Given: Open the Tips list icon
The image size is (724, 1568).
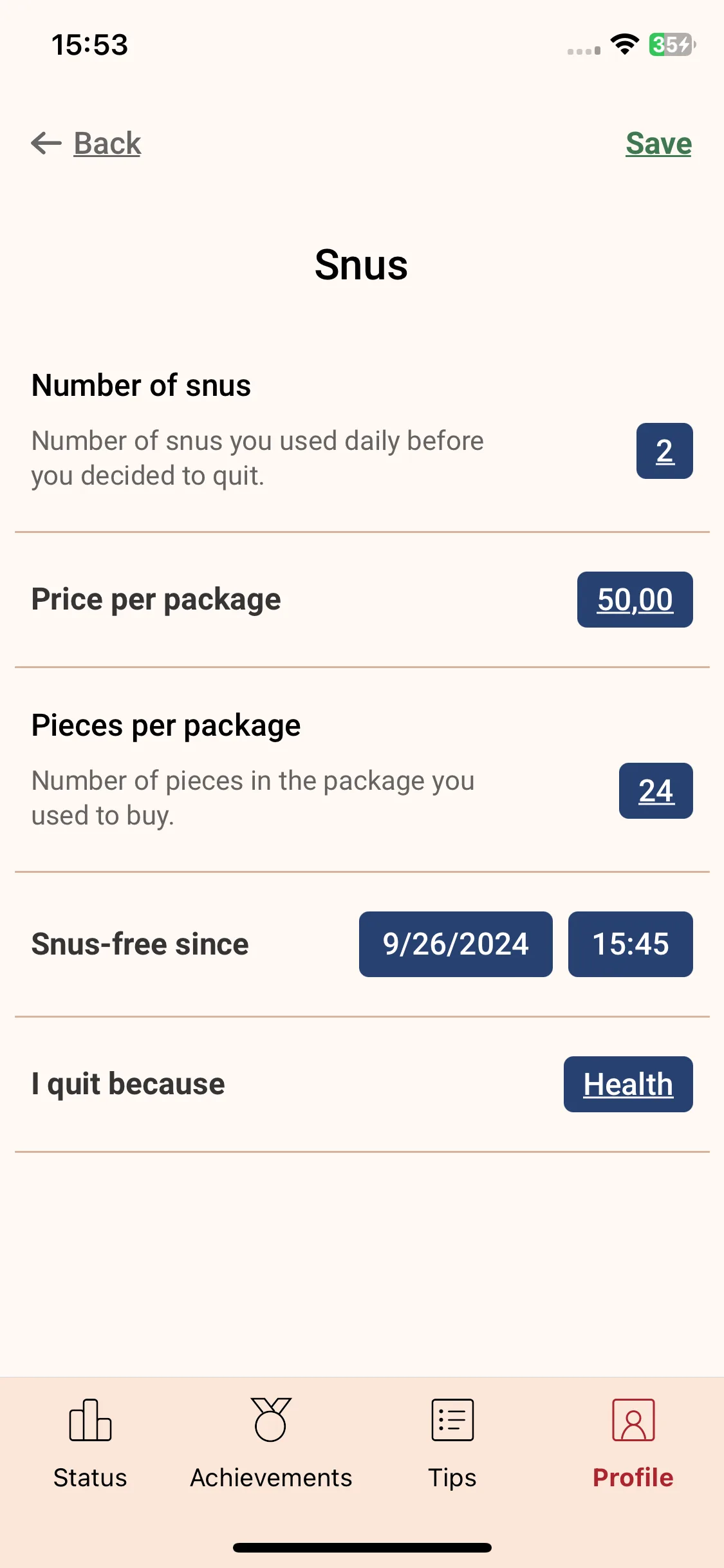Looking at the screenshot, I should pyautogui.click(x=452, y=1420).
